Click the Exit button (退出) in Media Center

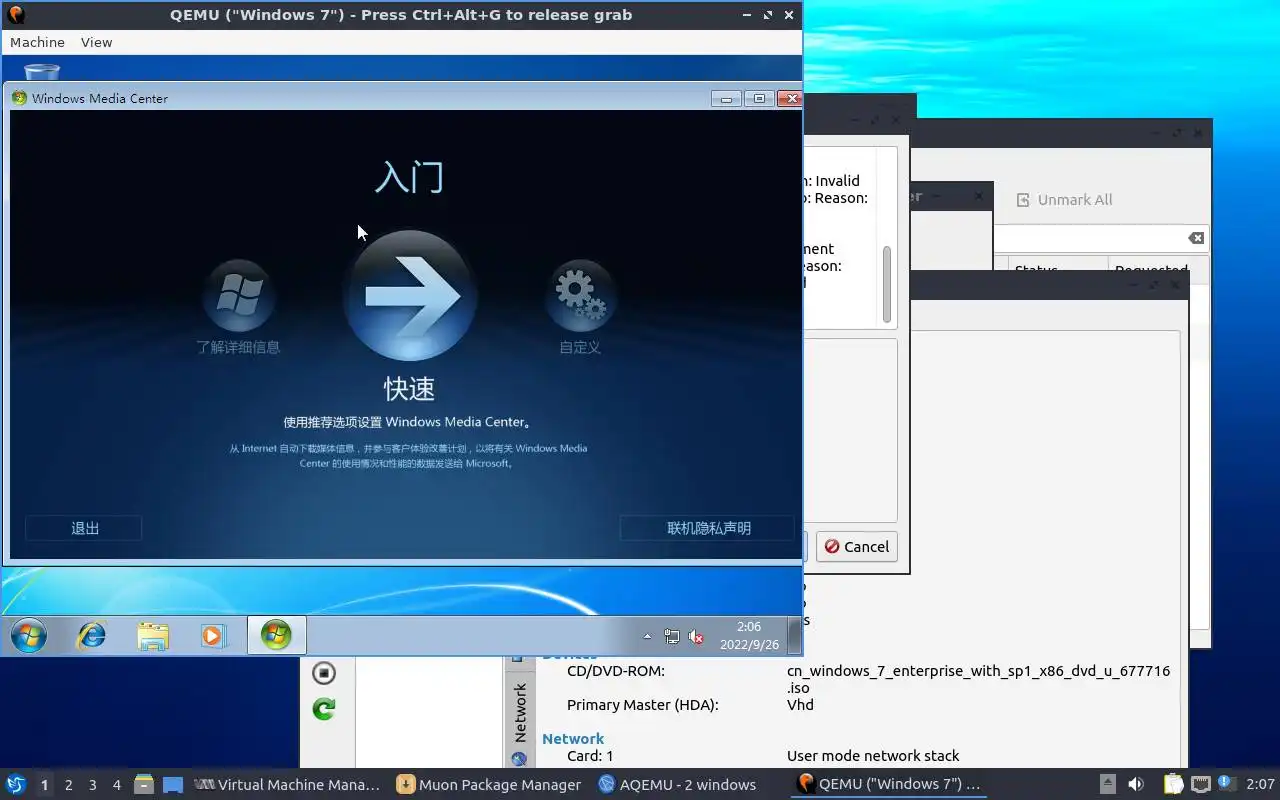(84, 528)
